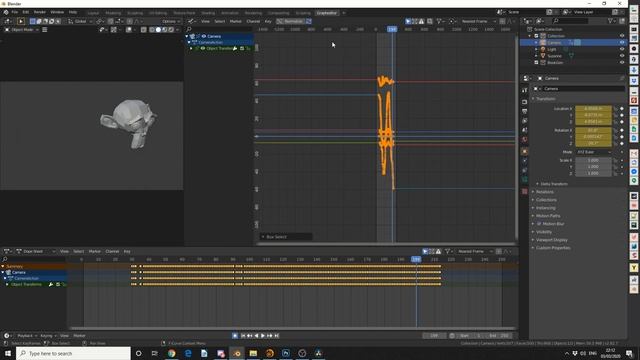Toggle visibility of Light in outliner

[622, 49]
